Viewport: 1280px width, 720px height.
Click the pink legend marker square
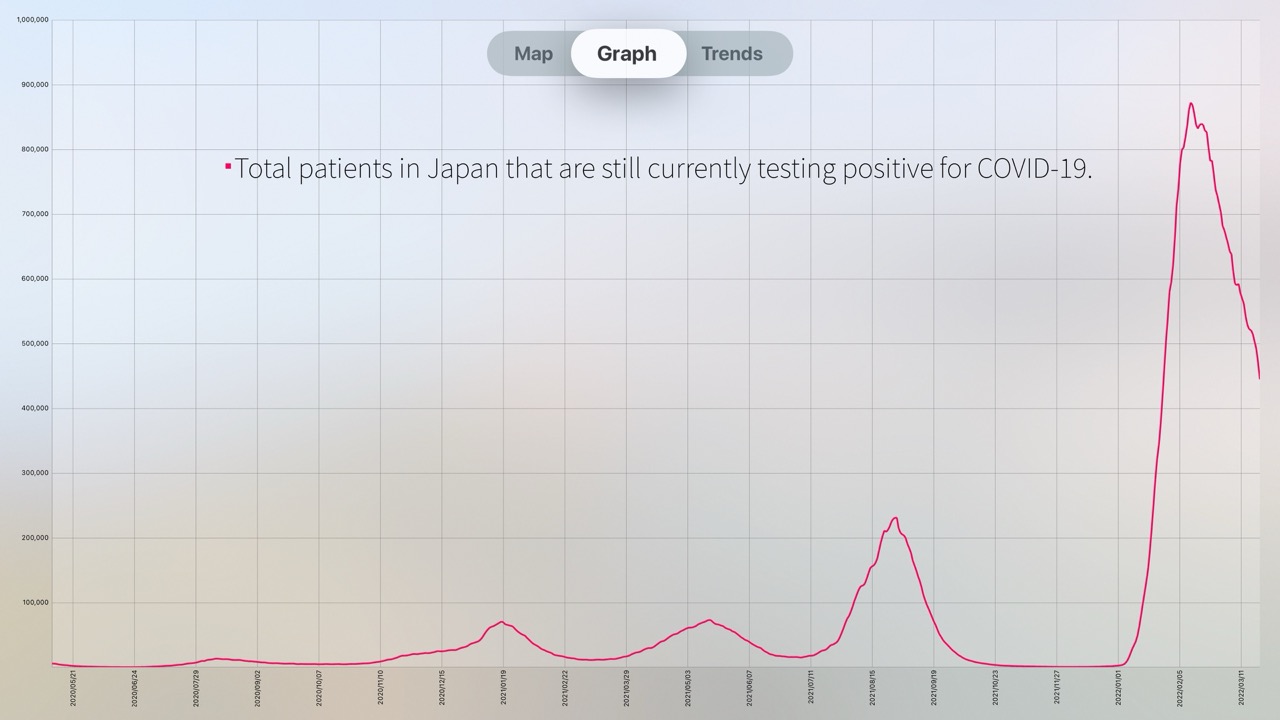pos(228,166)
